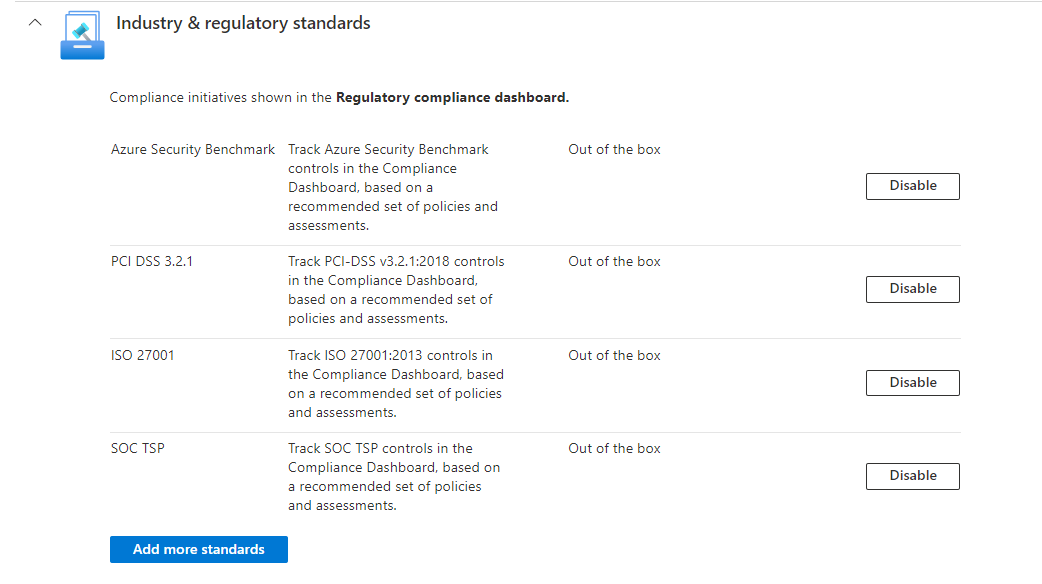Select the PCI DSS 3.2.1 name

point(151,262)
